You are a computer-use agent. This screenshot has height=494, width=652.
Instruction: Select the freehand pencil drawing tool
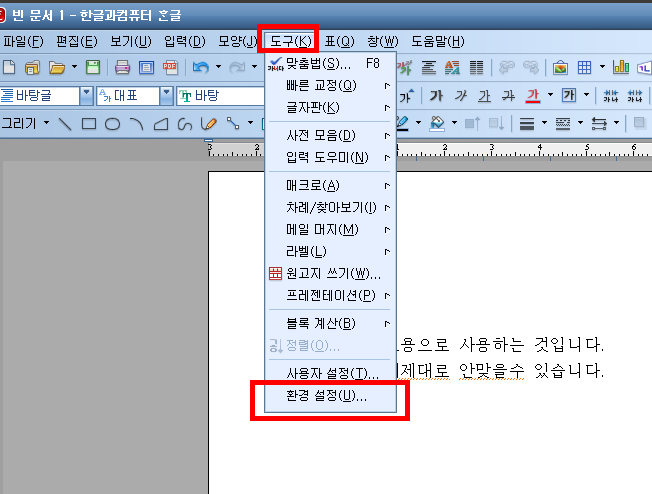click(x=209, y=124)
